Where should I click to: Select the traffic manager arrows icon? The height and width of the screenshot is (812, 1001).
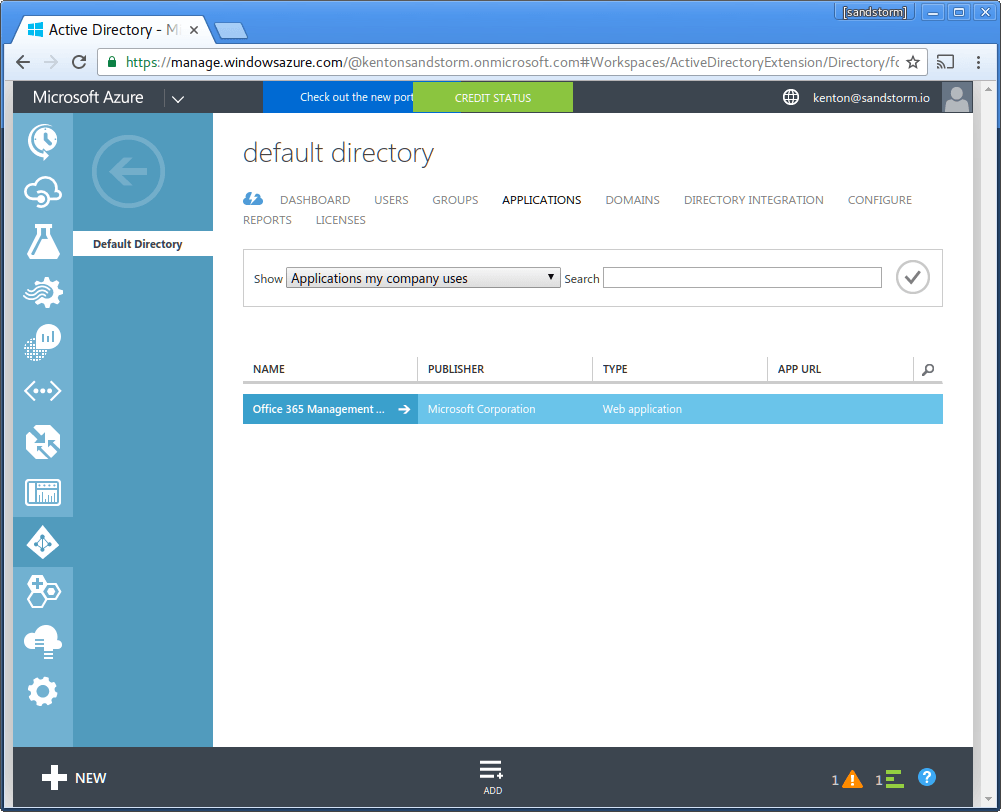click(43, 442)
